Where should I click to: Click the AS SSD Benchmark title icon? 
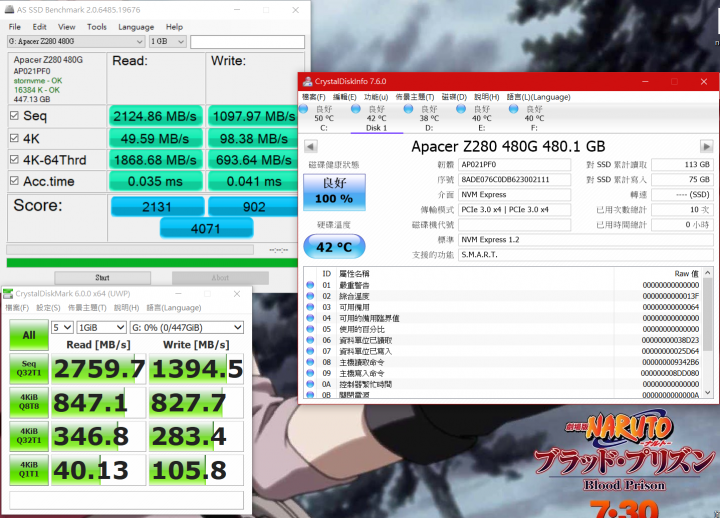(x=9, y=10)
